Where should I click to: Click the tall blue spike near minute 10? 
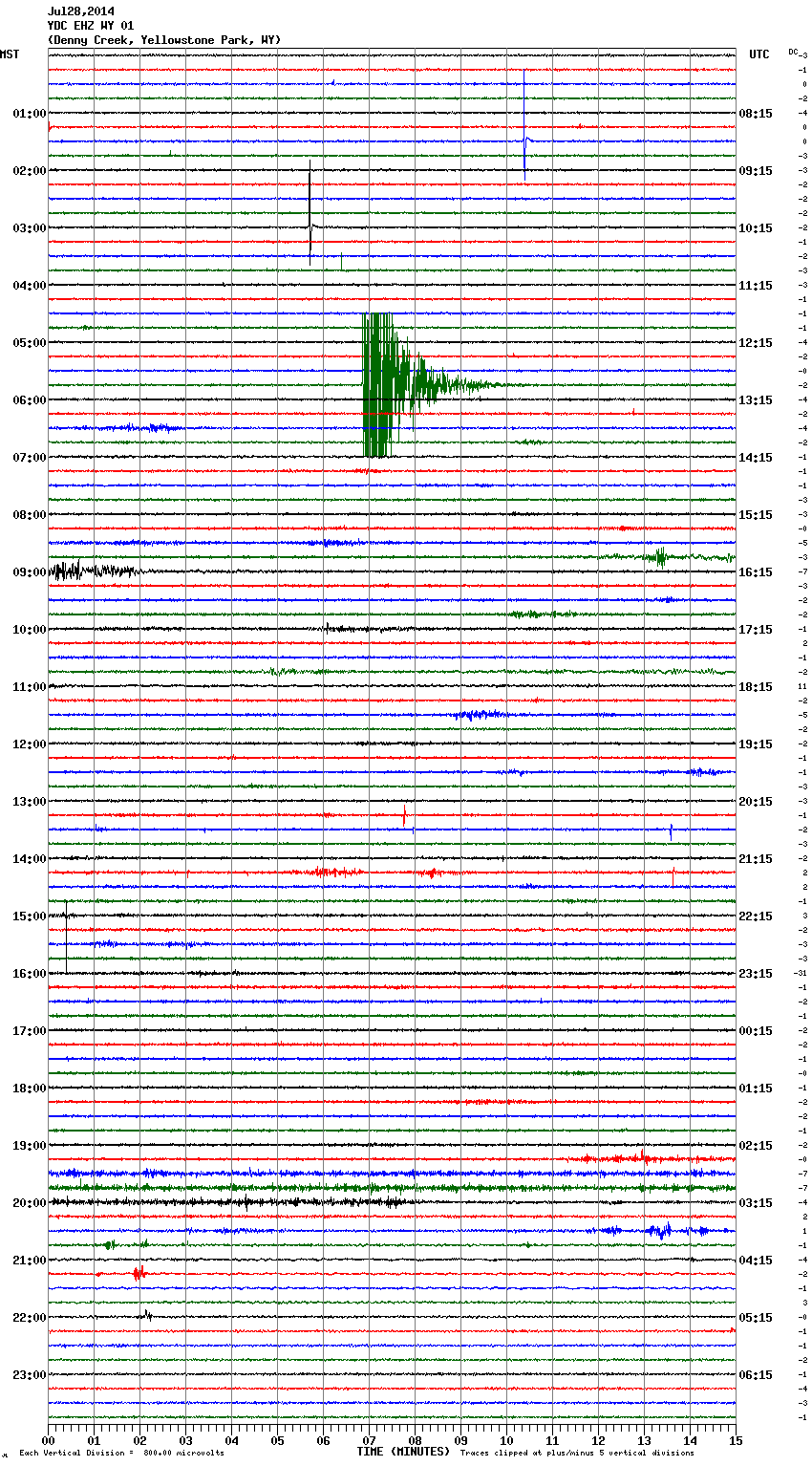[524, 124]
